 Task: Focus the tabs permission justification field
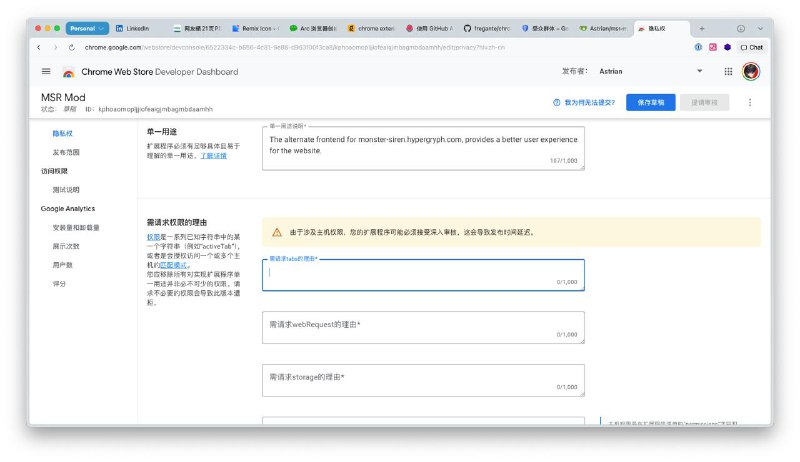tap(423, 275)
